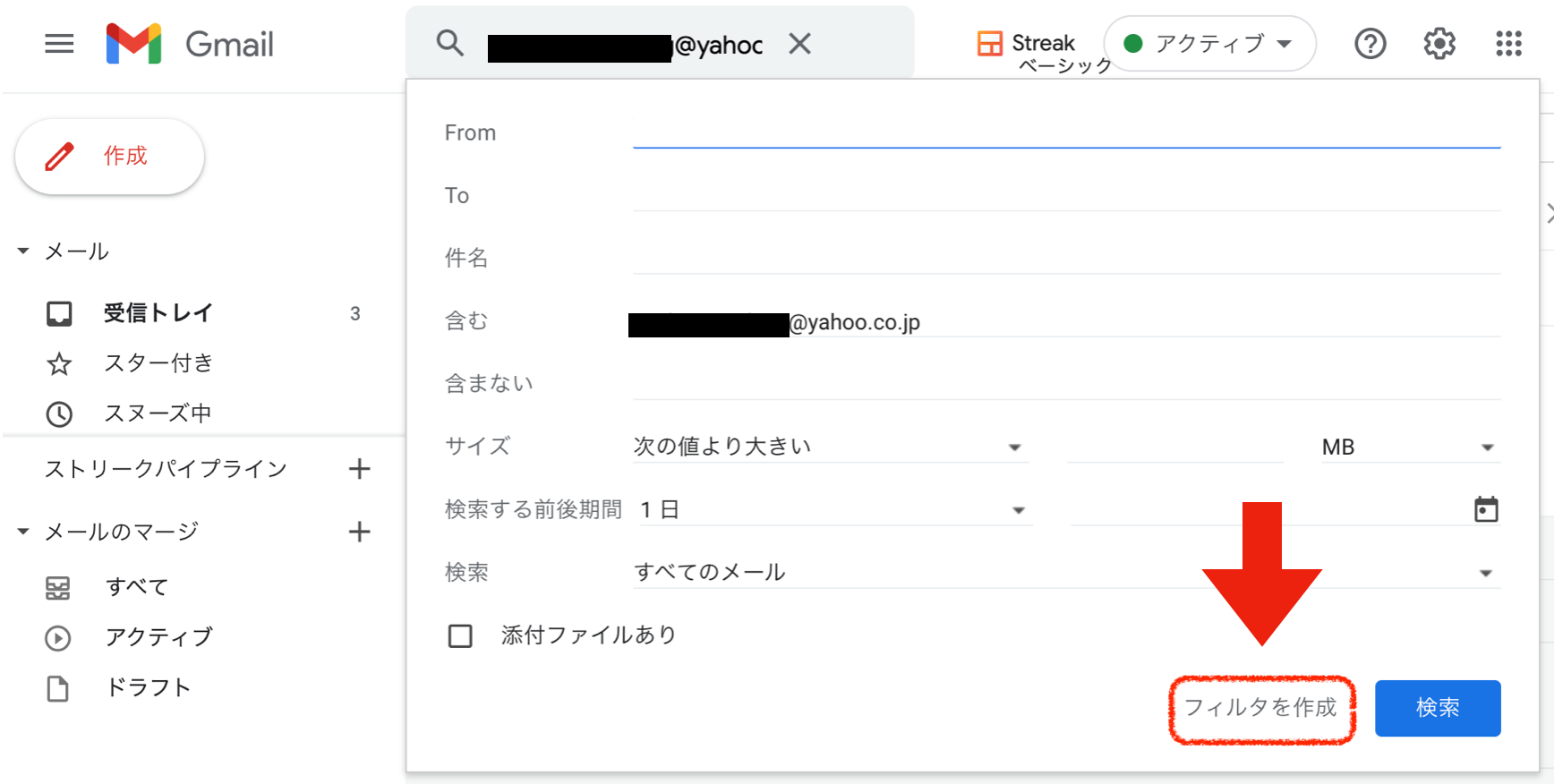The height and width of the screenshot is (784, 1554).
Task: Open the Google apps grid
Action: 1508,43
